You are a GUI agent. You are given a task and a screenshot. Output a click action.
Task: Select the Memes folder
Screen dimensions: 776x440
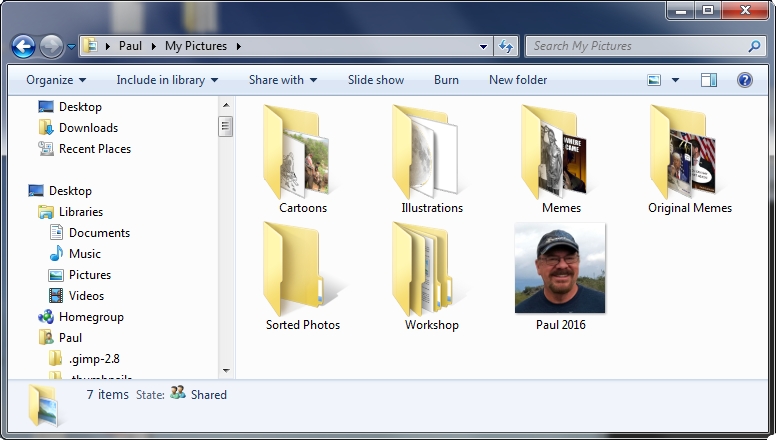pyautogui.click(x=561, y=159)
